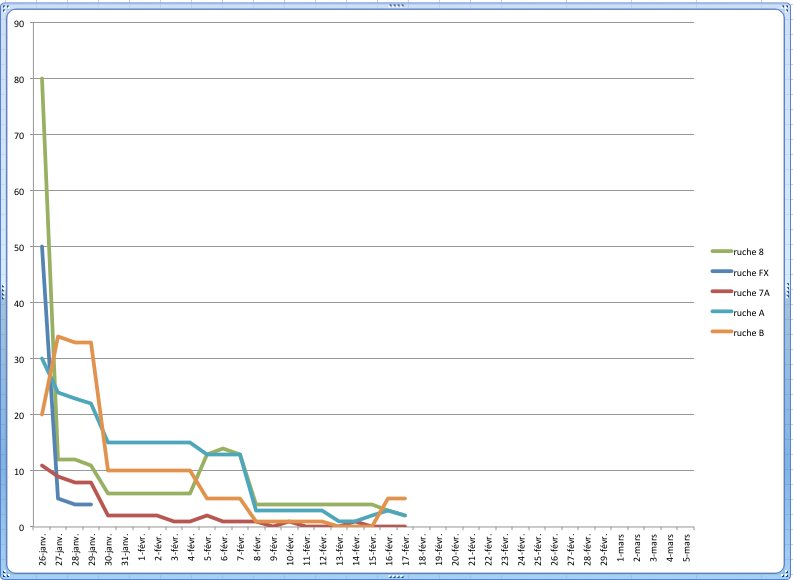The height and width of the screenshot is (580, 793).
Task: Click the green ruche 8 legend color marker
Action: pos(720,252)
